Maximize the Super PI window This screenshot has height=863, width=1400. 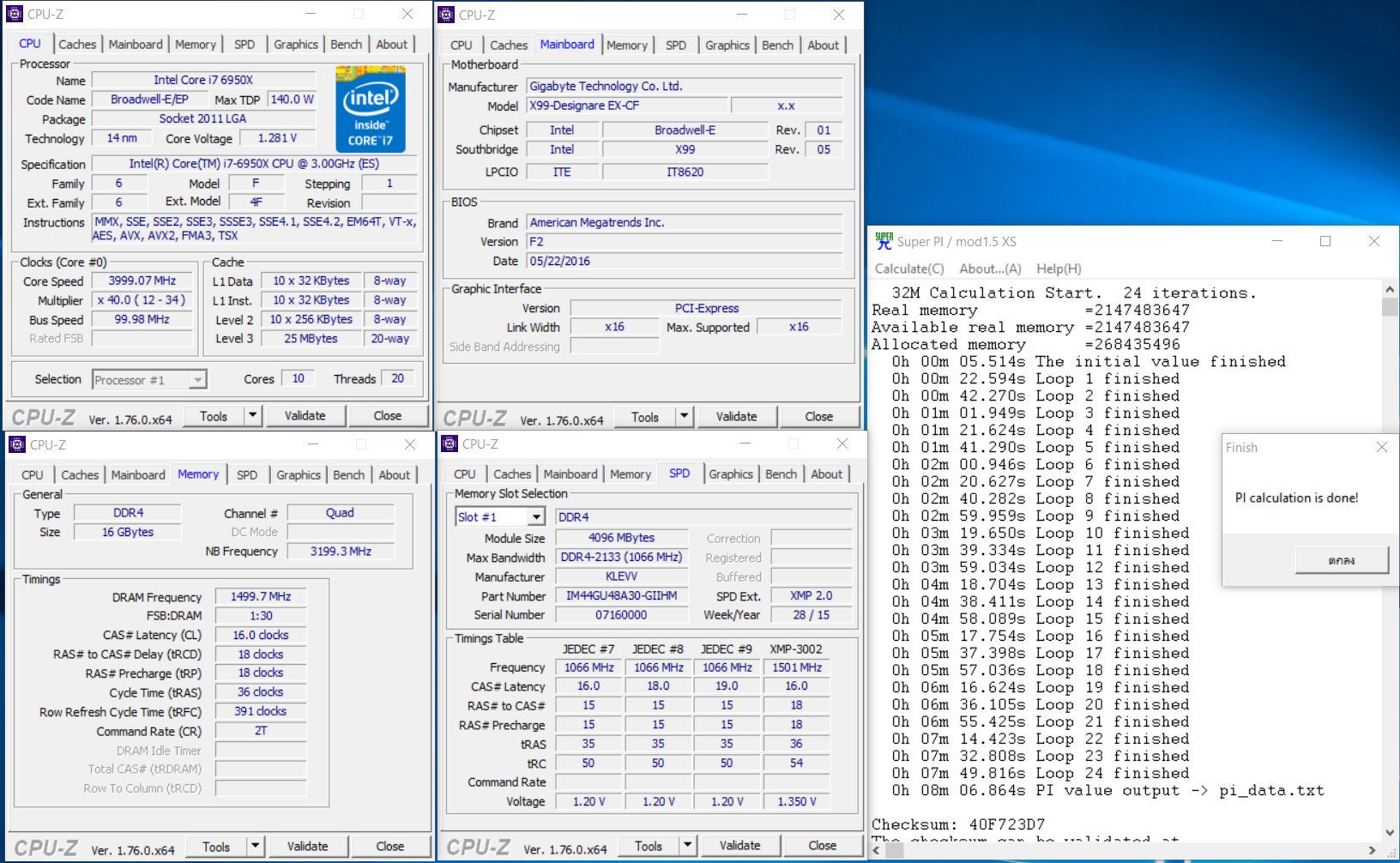click(x=1325, y=241)
